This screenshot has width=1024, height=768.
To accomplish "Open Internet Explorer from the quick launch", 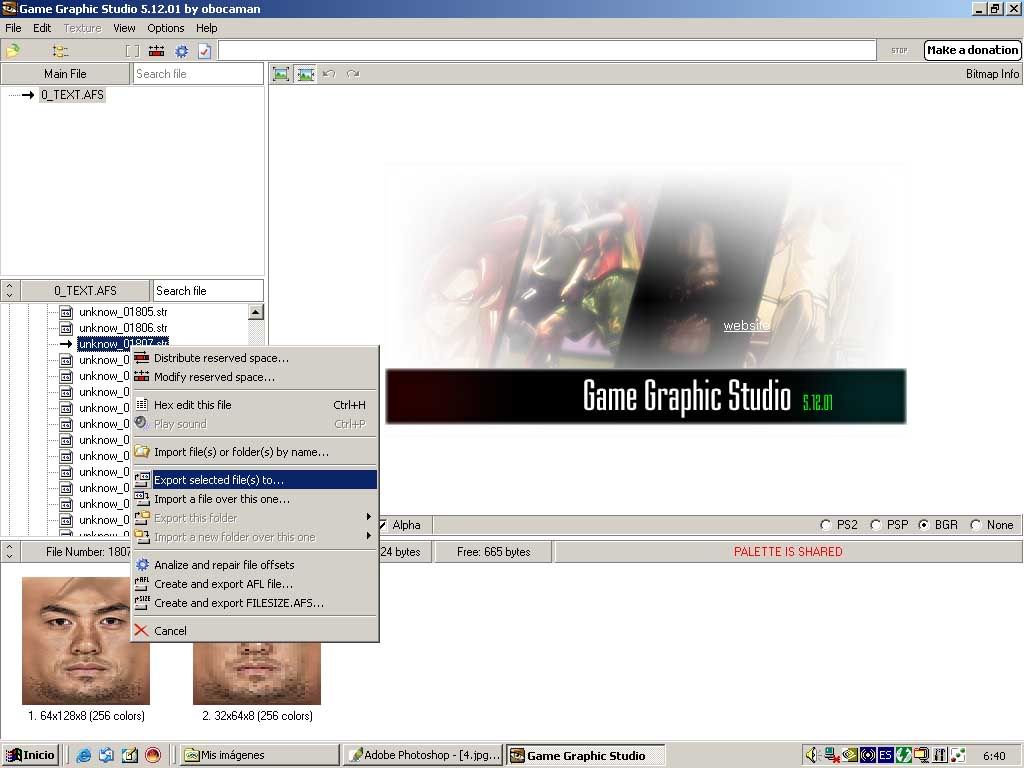I will pos(84,755).
